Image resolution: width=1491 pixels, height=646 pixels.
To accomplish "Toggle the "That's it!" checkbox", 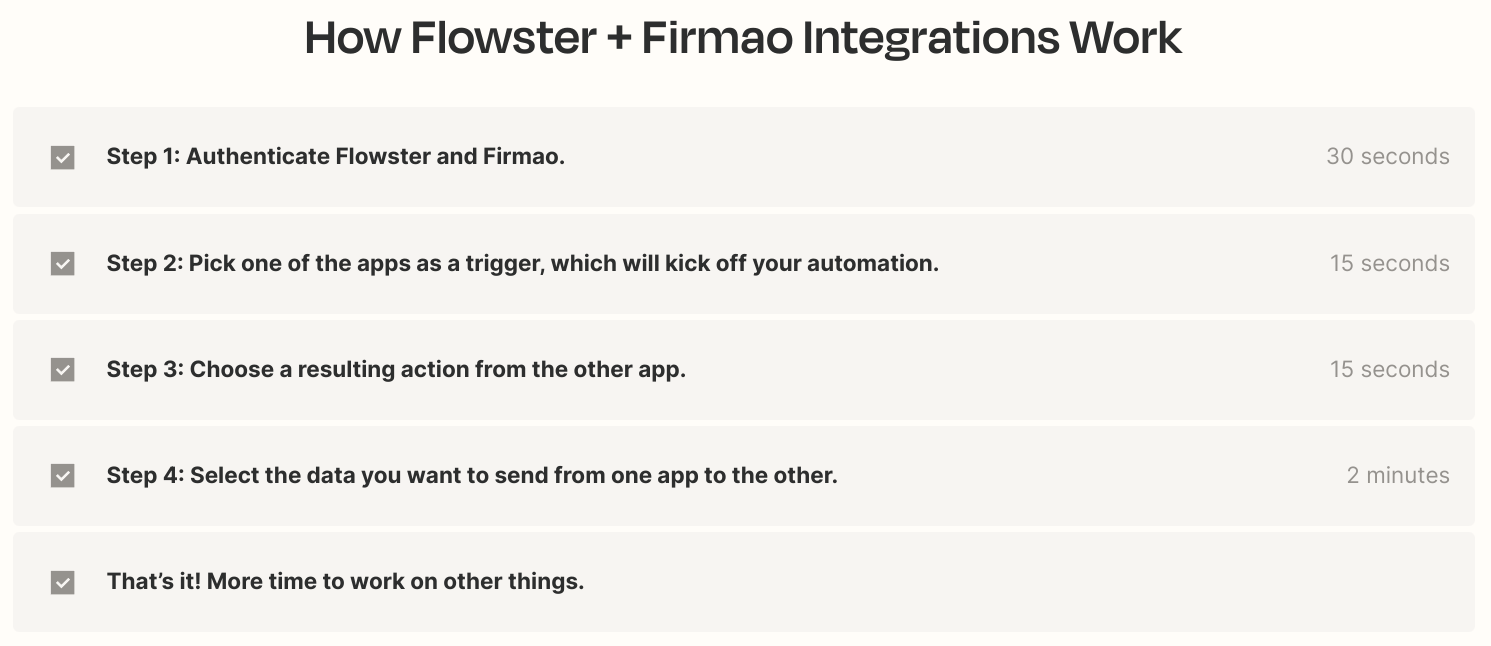I will point(62,582).
